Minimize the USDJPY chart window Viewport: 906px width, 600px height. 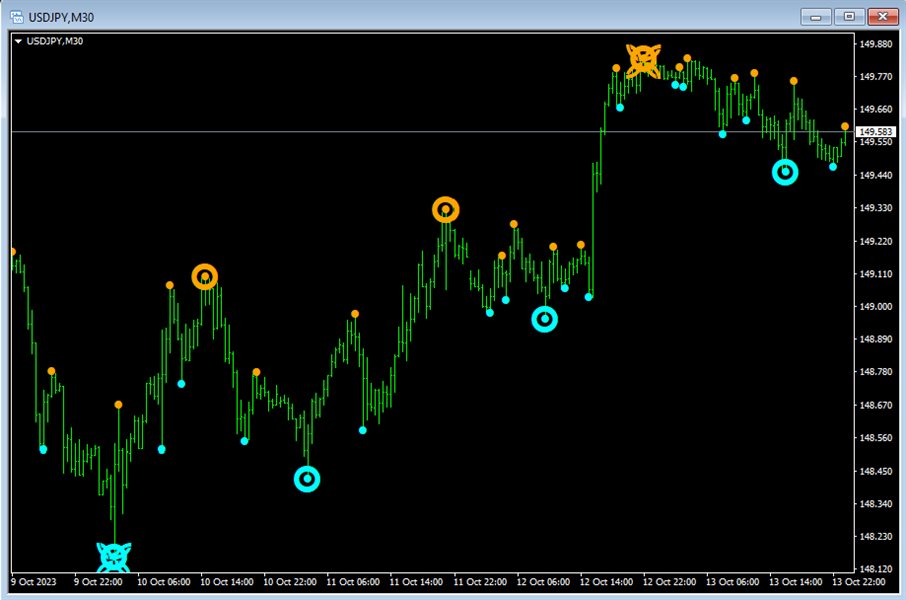tap(816, 17)
